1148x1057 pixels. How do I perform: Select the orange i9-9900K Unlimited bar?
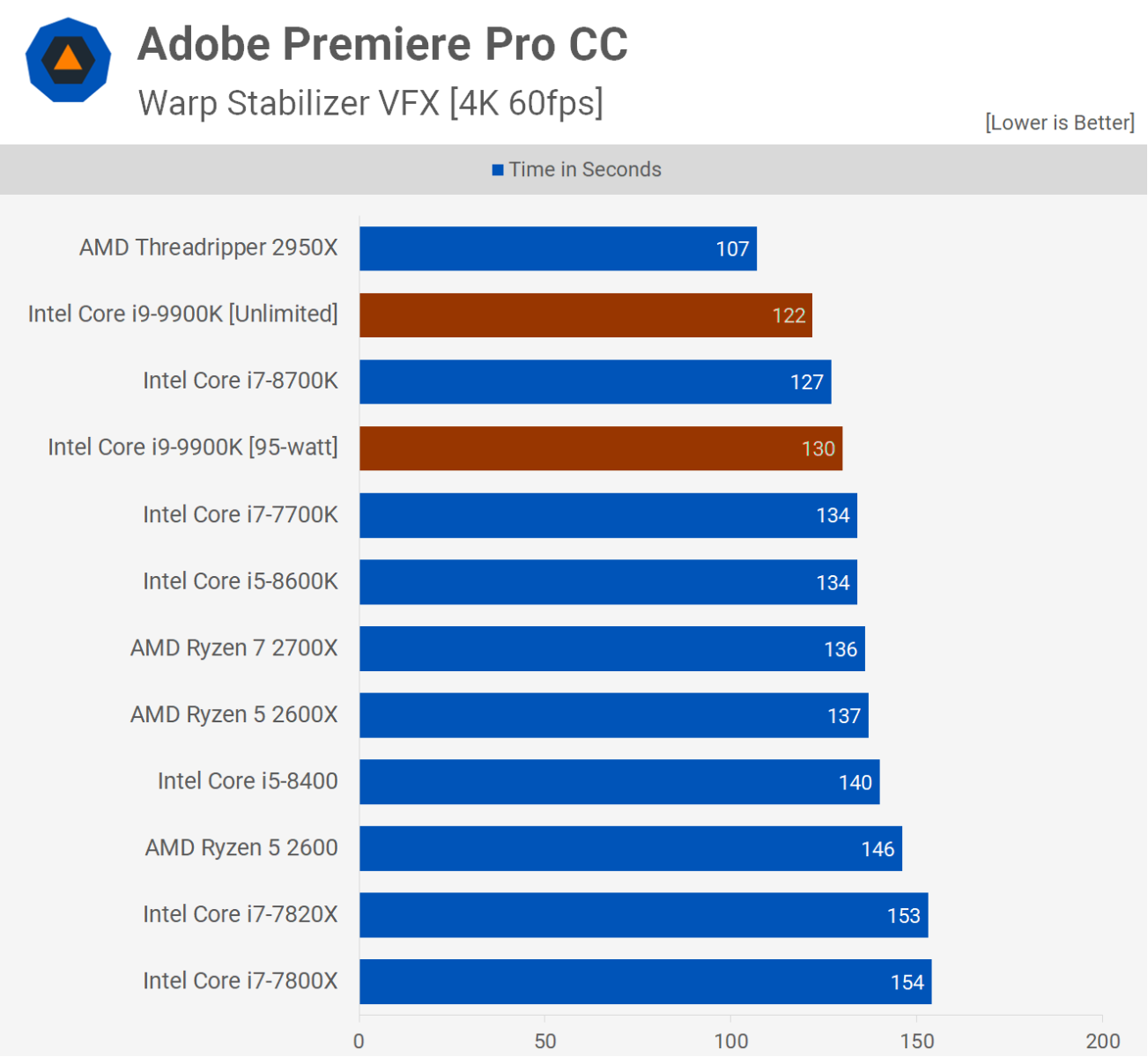click(585, 315)
